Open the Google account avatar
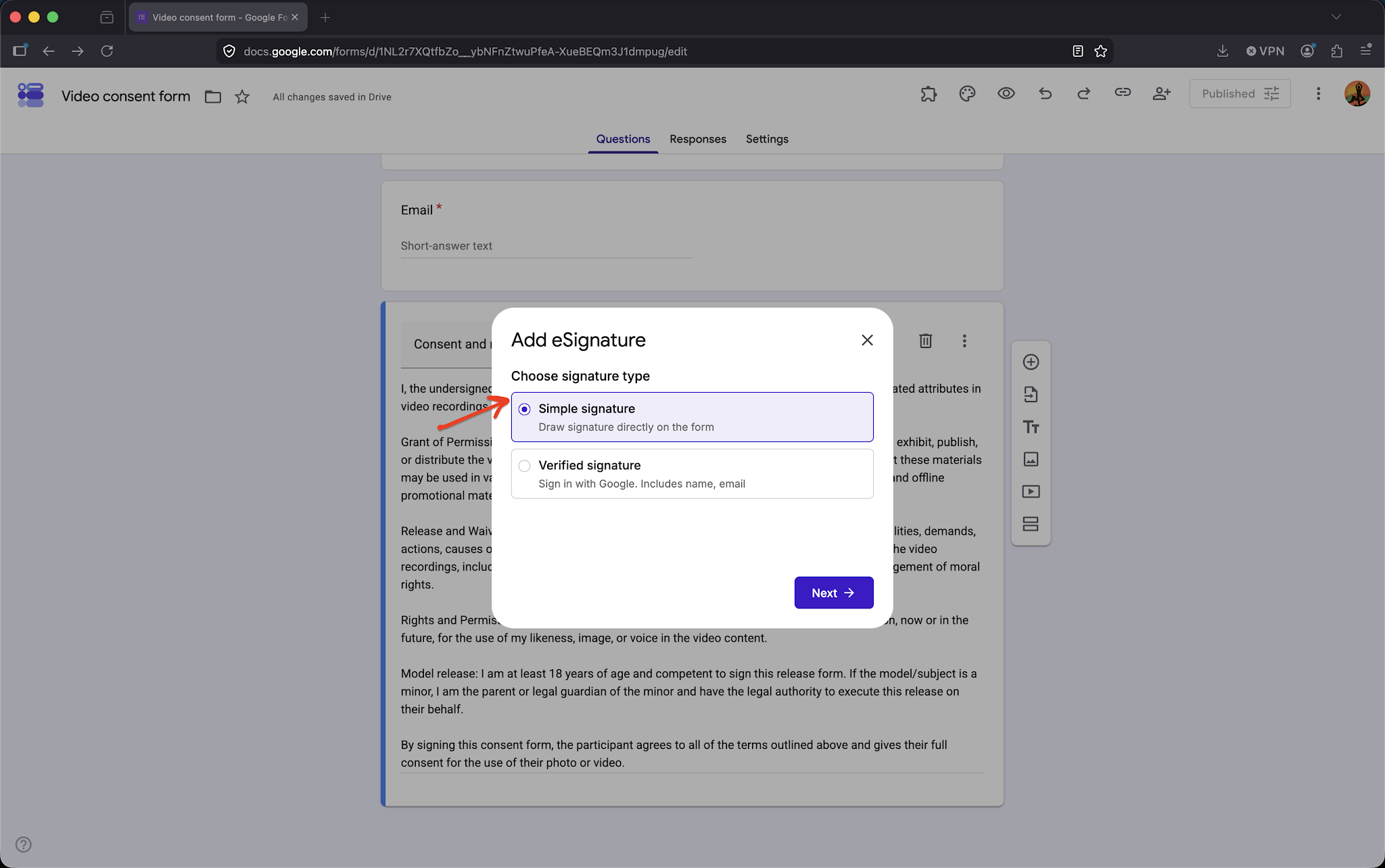 (x=1357, y=93)
